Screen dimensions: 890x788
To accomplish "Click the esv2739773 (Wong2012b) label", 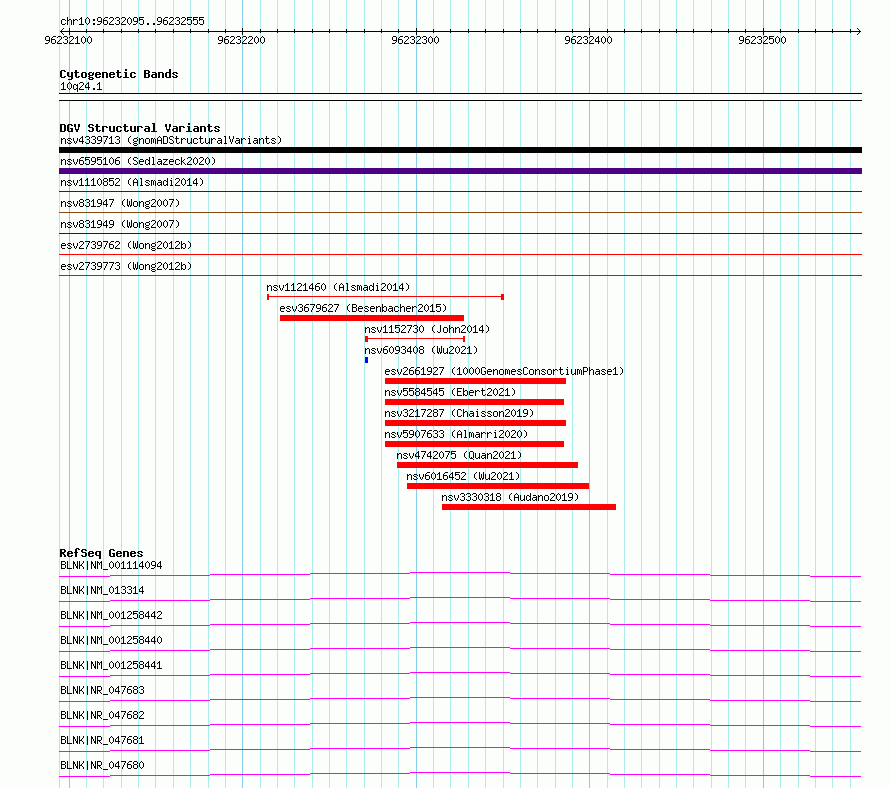I will coord(126,266).
